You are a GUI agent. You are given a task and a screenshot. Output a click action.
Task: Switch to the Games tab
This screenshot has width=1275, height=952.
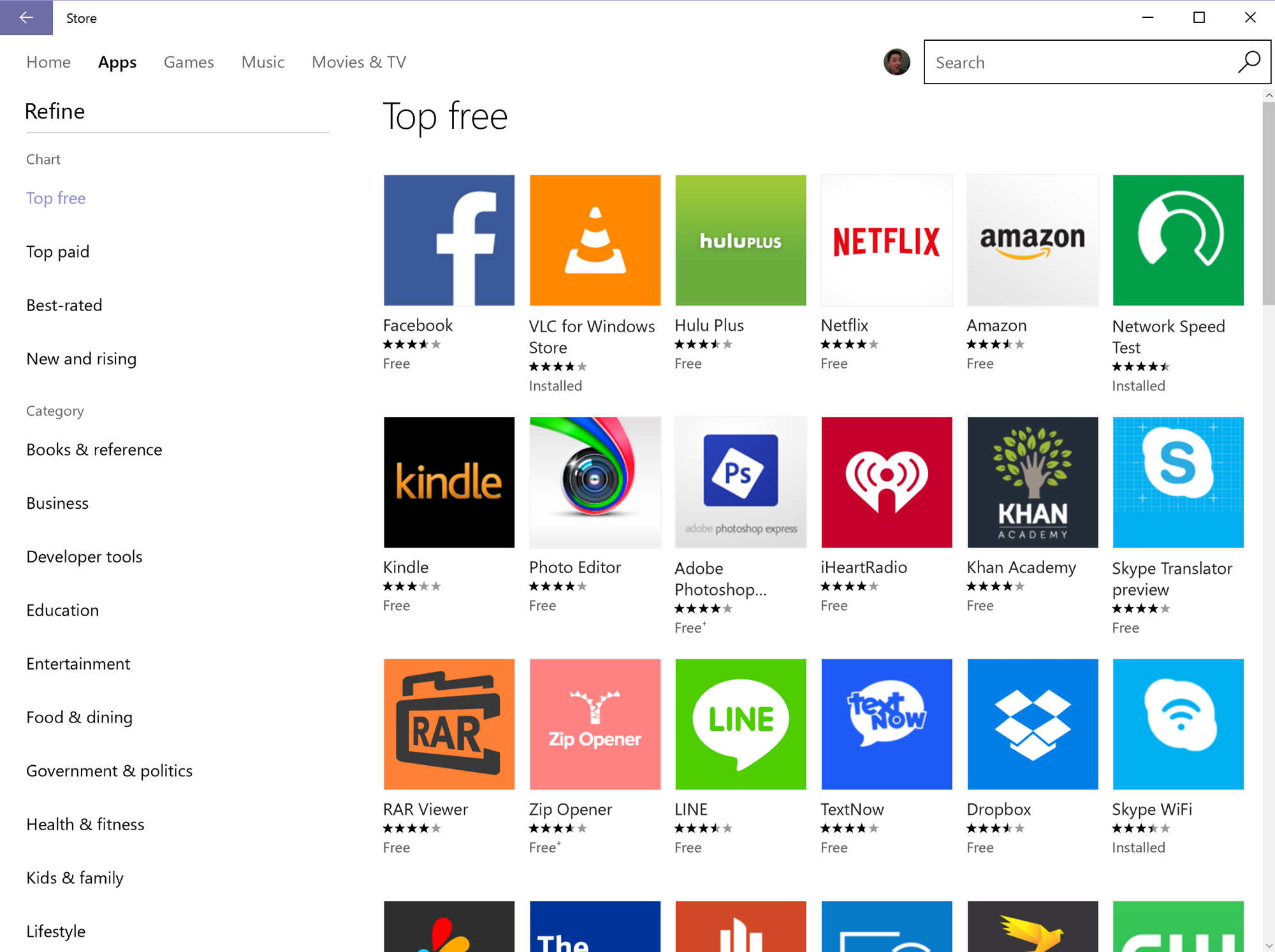[189, 62]
